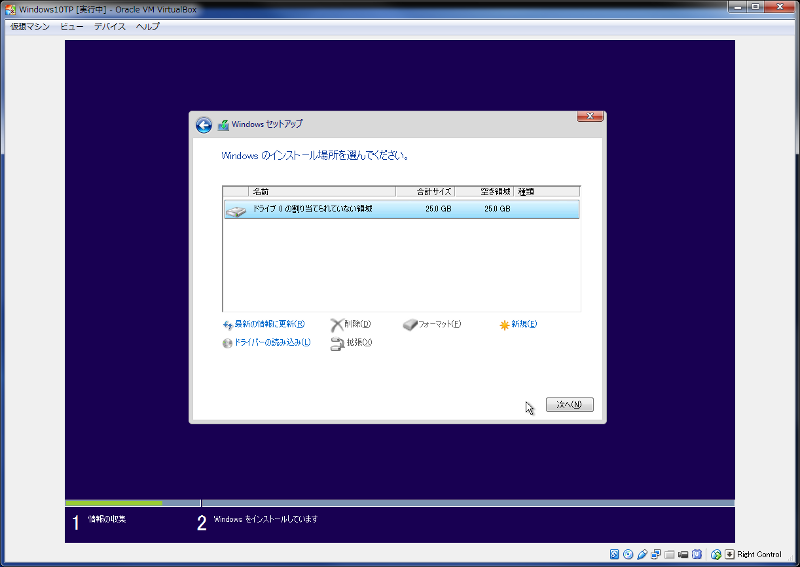Image resolution: width=800 pixels, height=567 pixels.
Task: Open the ビュー menu
Action: [x=71, y=27]
